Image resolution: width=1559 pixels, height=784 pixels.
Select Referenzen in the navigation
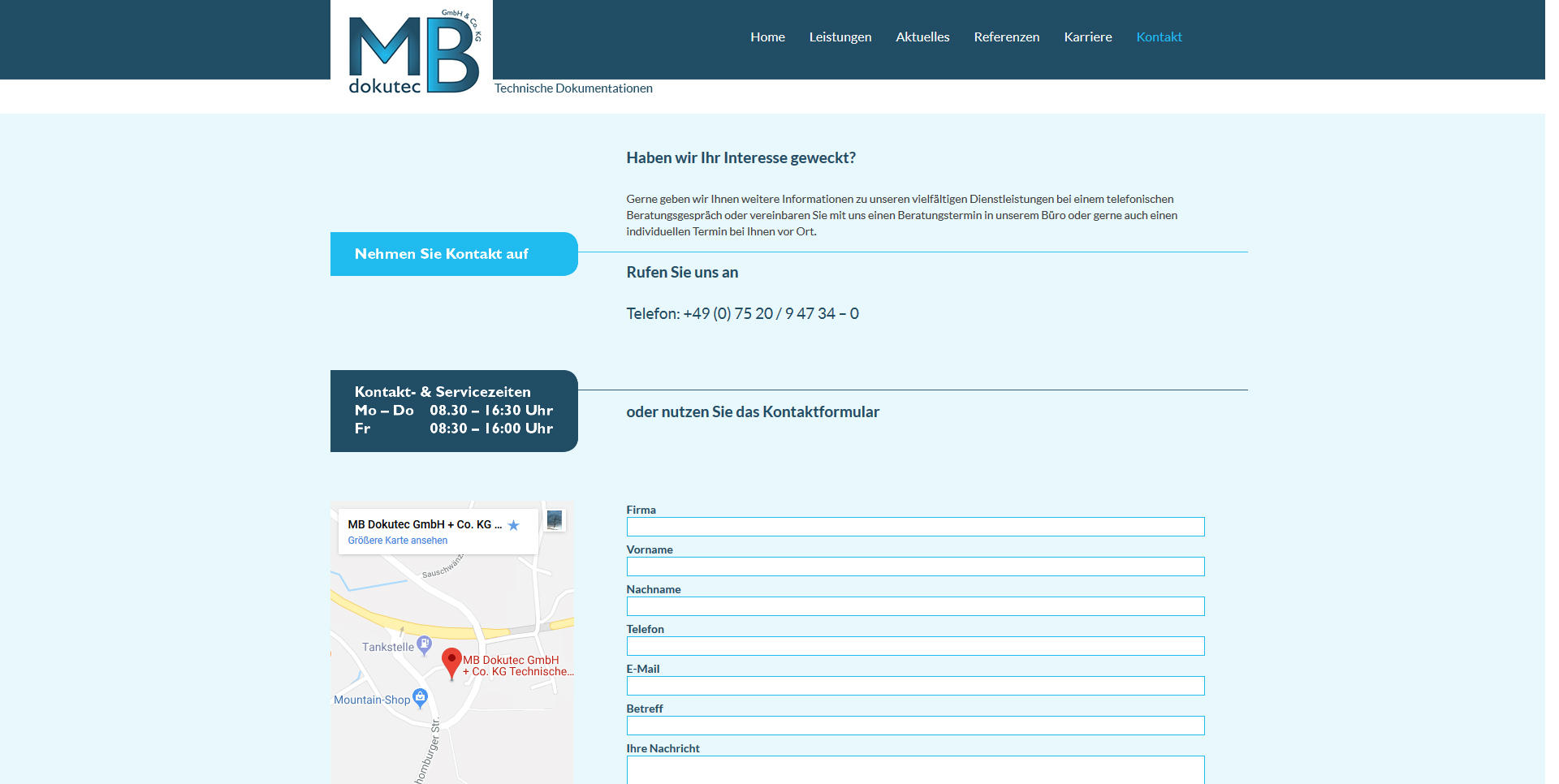click(x=1006, y=37)
